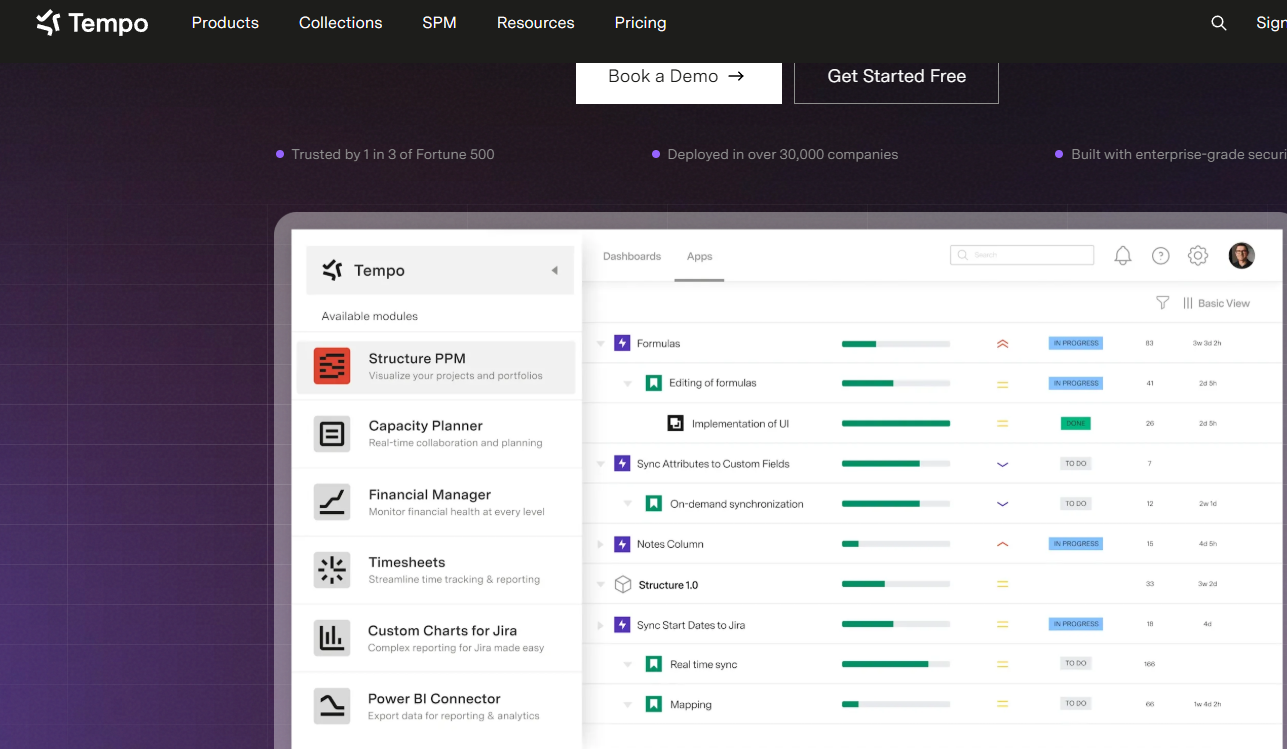Collapse the Structure 1.0 row
The image size is (1287, 749).
pos(601,585)
